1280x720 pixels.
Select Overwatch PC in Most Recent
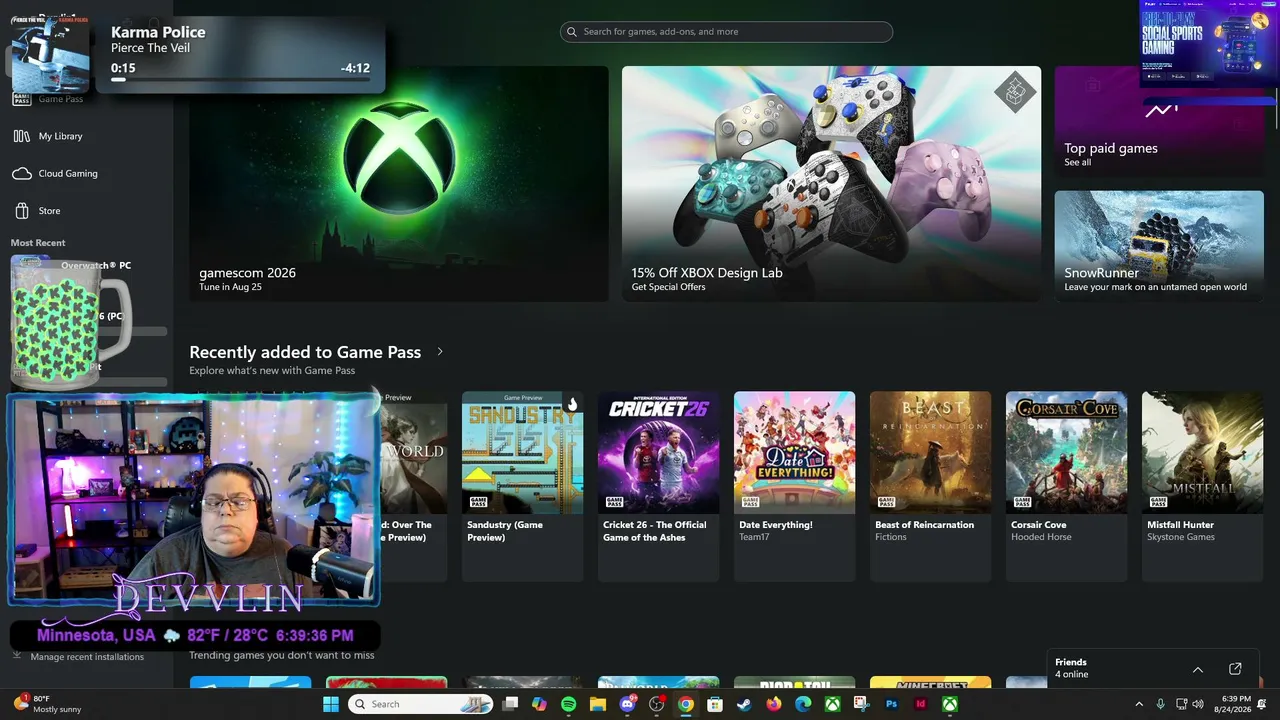coord(96,265)
